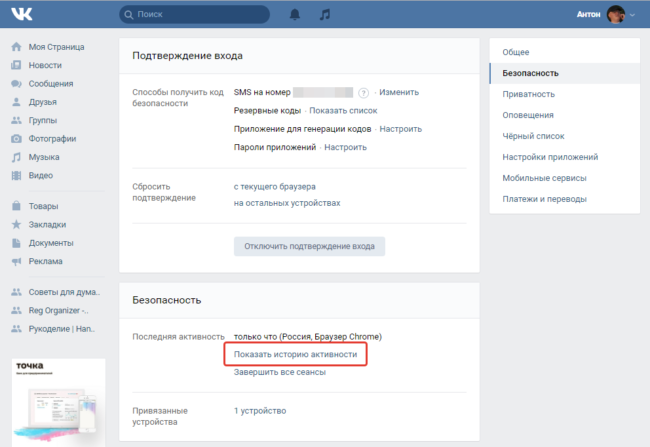Click Завершить все сеансы link

pos(279,372)
